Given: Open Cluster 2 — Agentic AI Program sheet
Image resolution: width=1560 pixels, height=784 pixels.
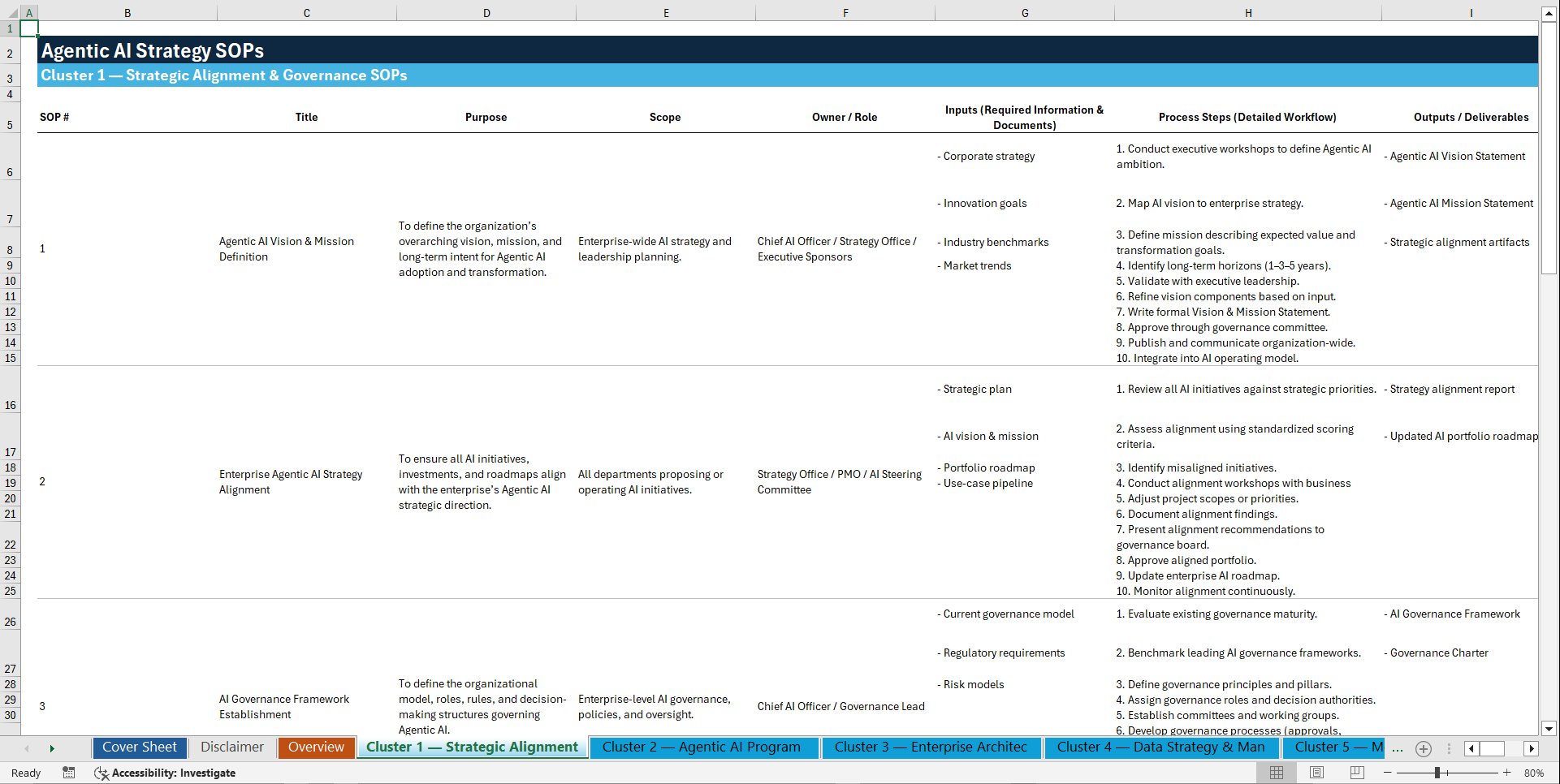Looking at the screenshot, I should [x=703, y=747].
